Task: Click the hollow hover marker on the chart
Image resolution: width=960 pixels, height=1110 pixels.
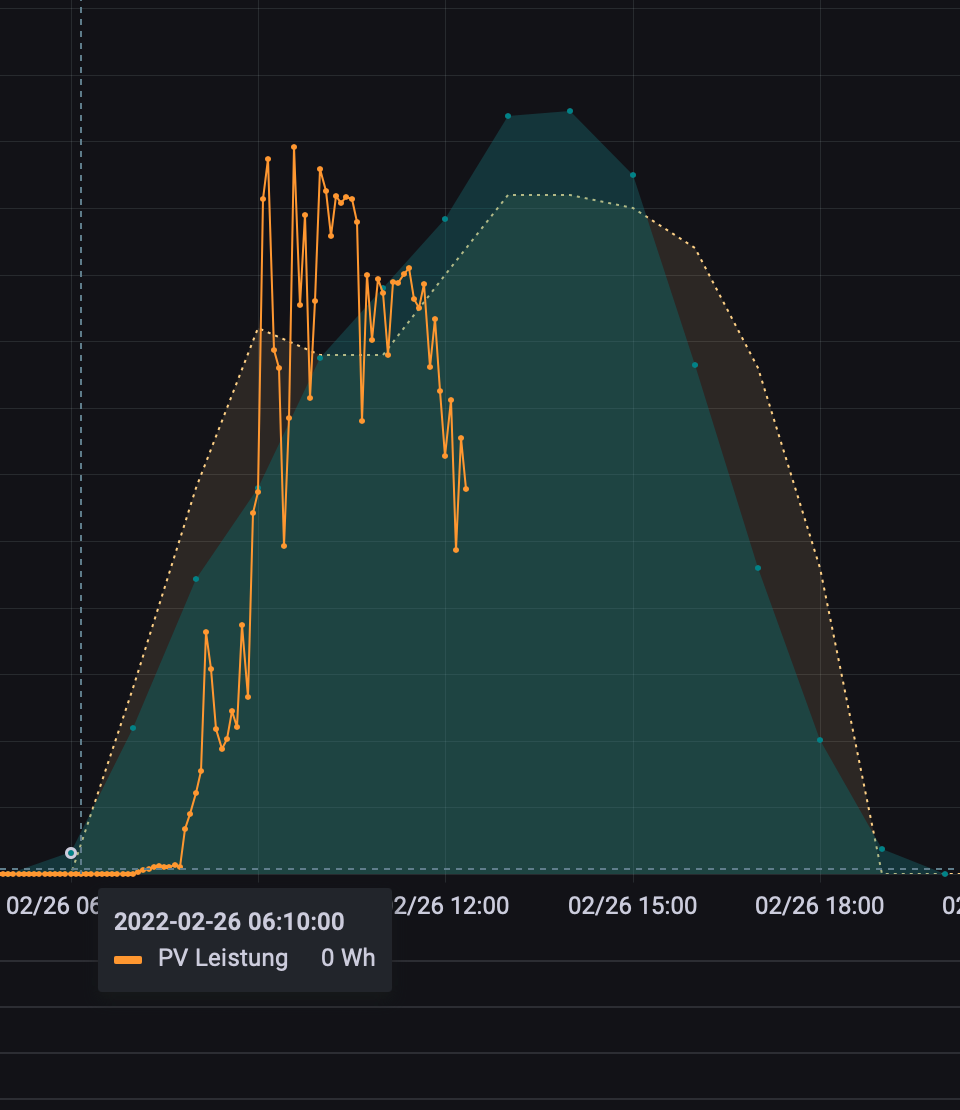Action: pos(71,853)
